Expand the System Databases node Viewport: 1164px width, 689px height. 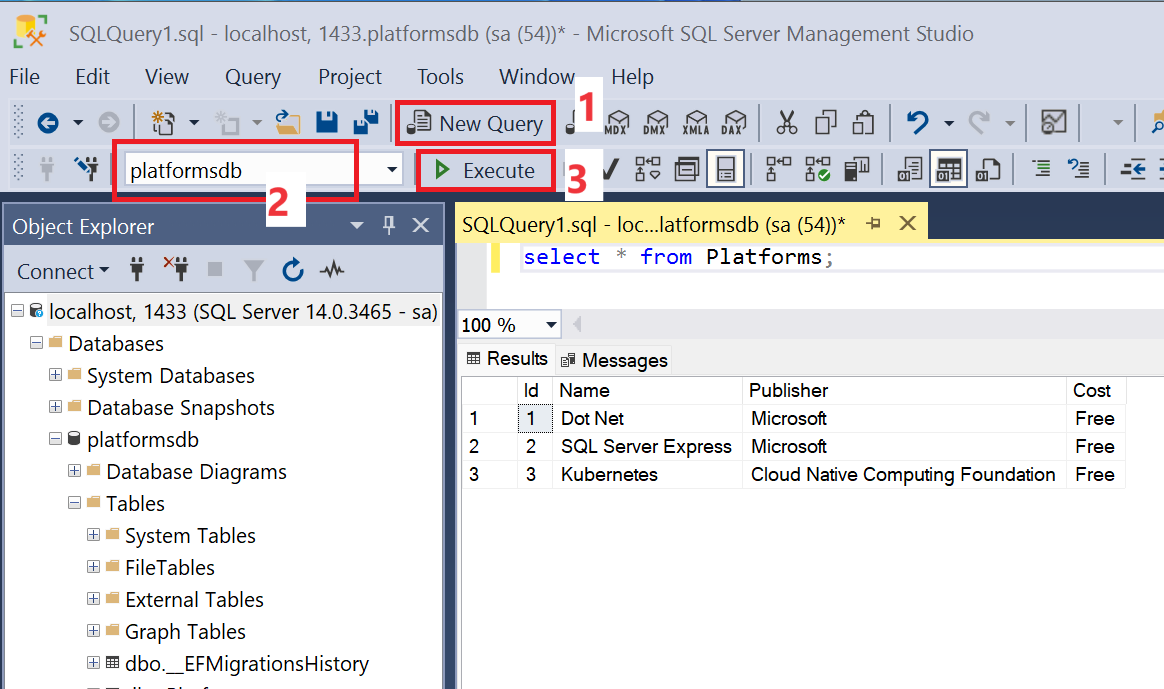pyautogui.click(x=56, y=376)
